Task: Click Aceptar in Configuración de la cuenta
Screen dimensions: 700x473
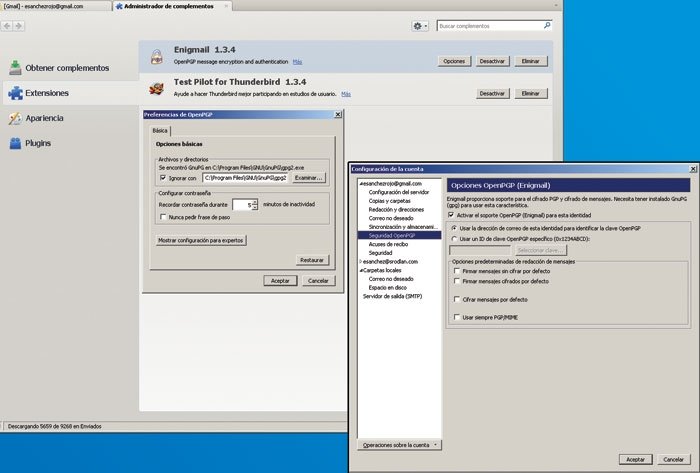Action: (x=636, y=459)
